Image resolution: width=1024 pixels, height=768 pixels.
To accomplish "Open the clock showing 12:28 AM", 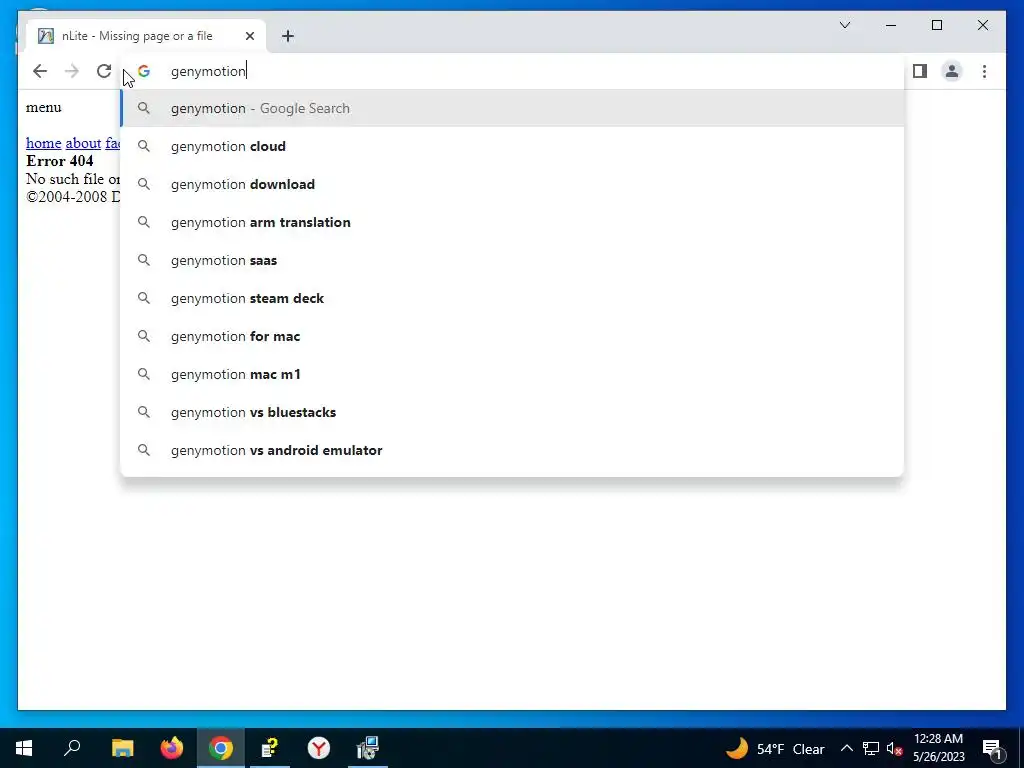I will (938, 748).
